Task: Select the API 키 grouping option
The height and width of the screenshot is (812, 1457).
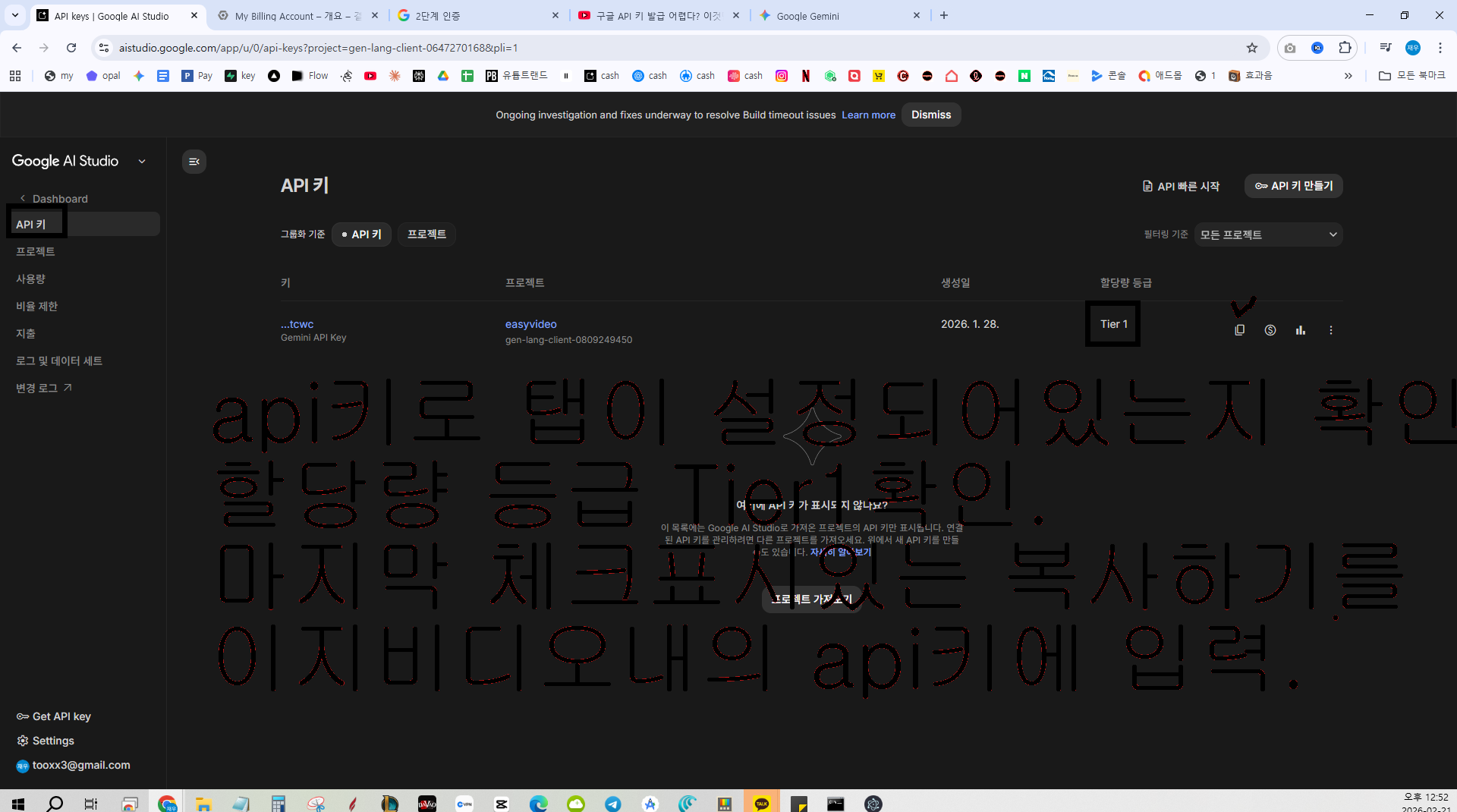Action: [362, 234]
